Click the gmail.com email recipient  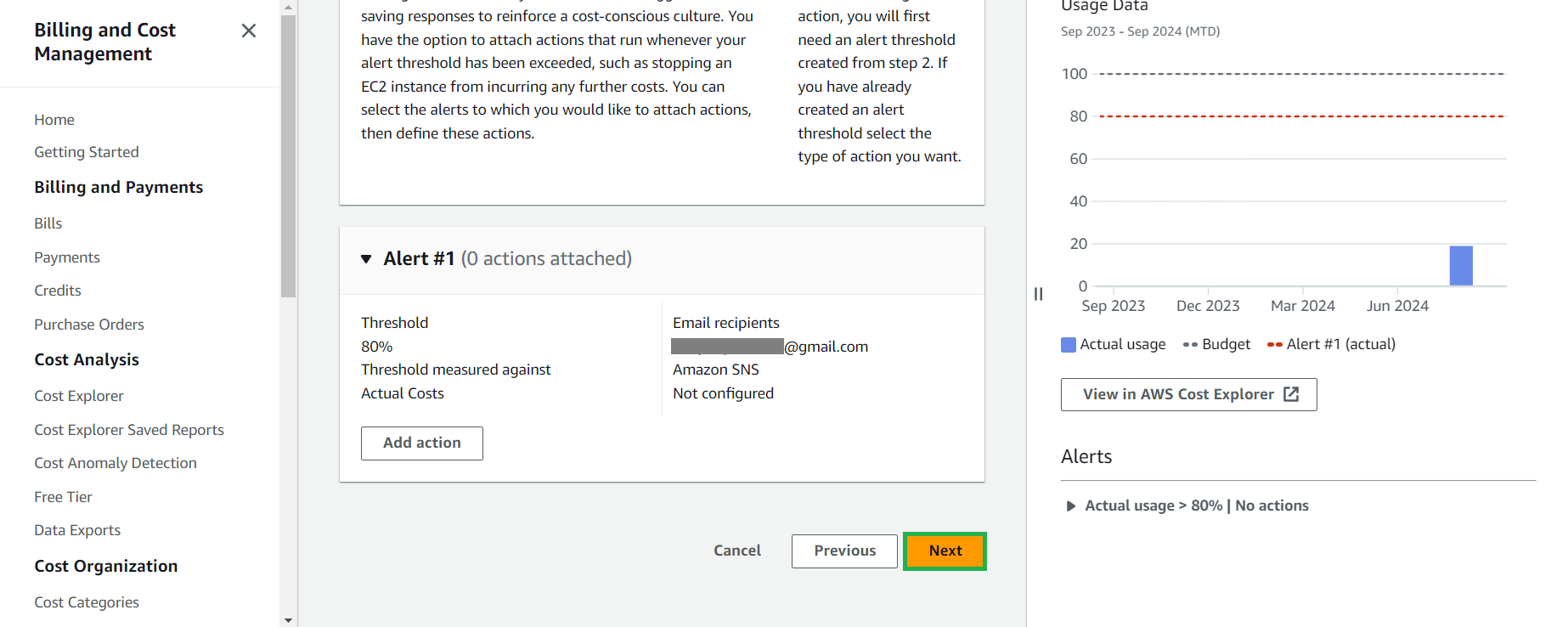pos(770,347)
